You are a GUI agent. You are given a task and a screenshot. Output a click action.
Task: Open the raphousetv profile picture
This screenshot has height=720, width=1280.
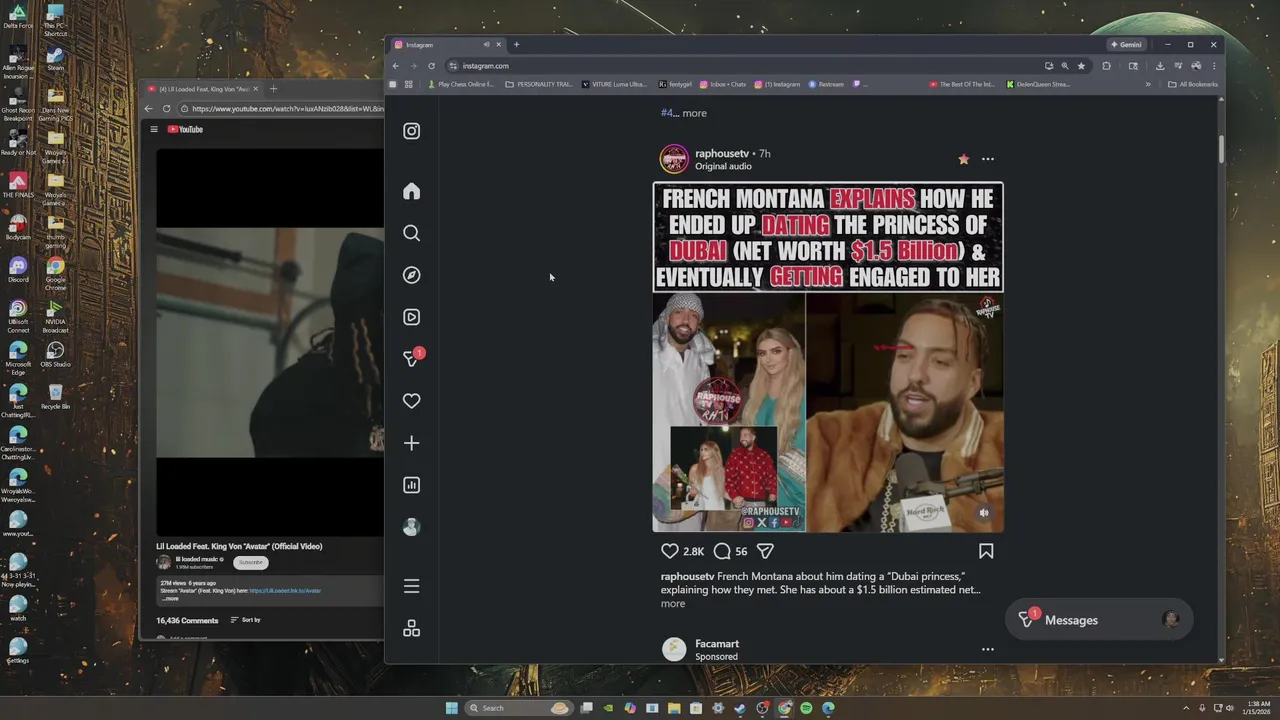click(x=674, y=159)
